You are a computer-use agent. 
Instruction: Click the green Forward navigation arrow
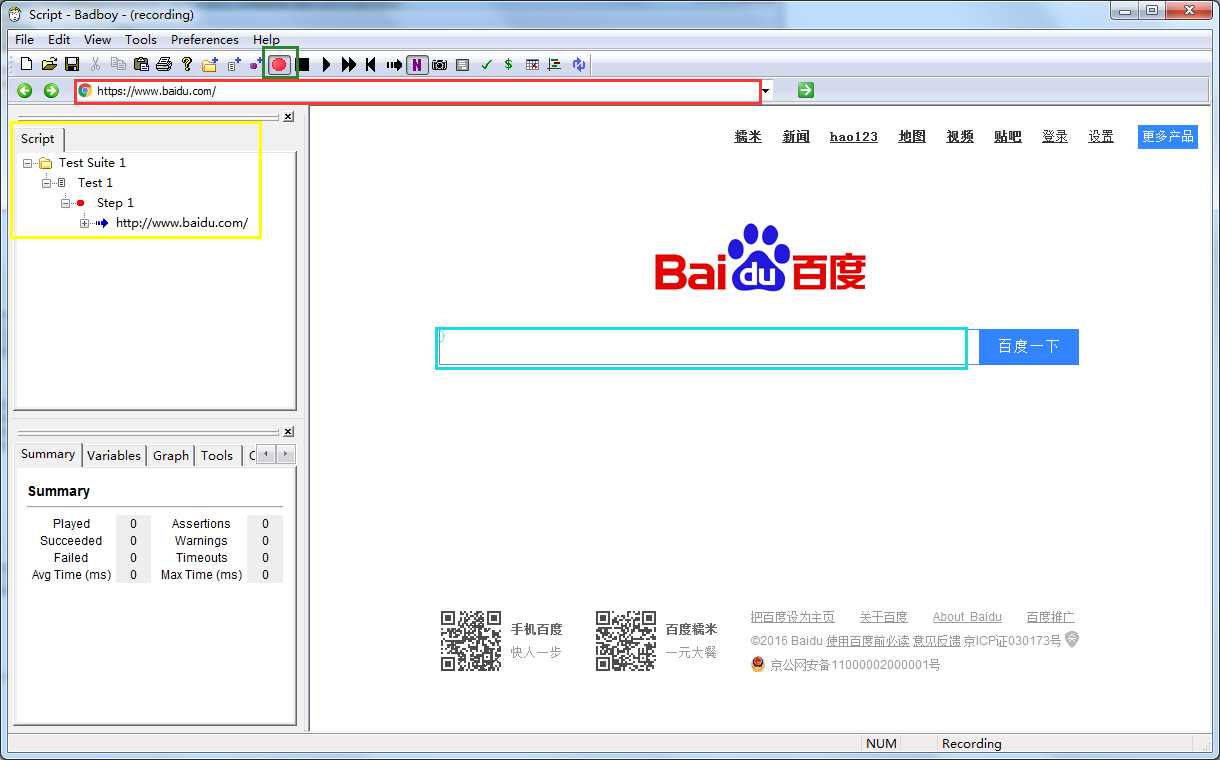tap(51, 90)
